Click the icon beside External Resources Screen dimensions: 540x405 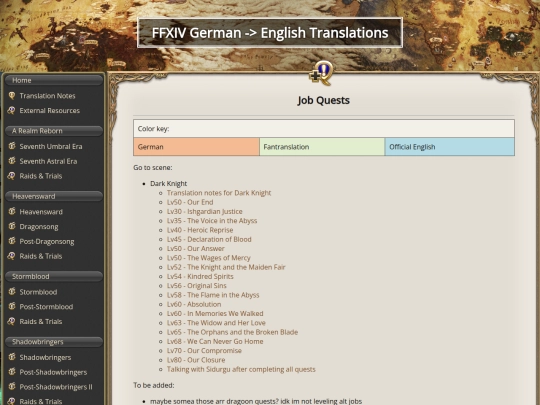[x=12, y=110]
